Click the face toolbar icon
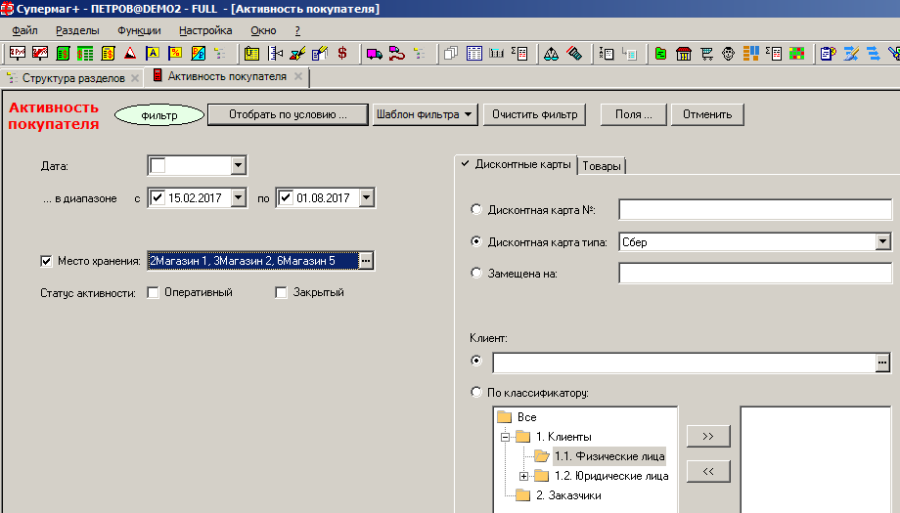Viewport: 900px width, 513px height. click(x=728, y=53)
